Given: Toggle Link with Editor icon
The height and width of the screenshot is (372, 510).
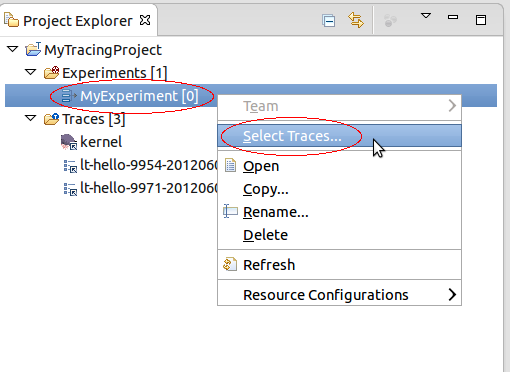Looking at the screenshot, I should click(x=356, y=20).
